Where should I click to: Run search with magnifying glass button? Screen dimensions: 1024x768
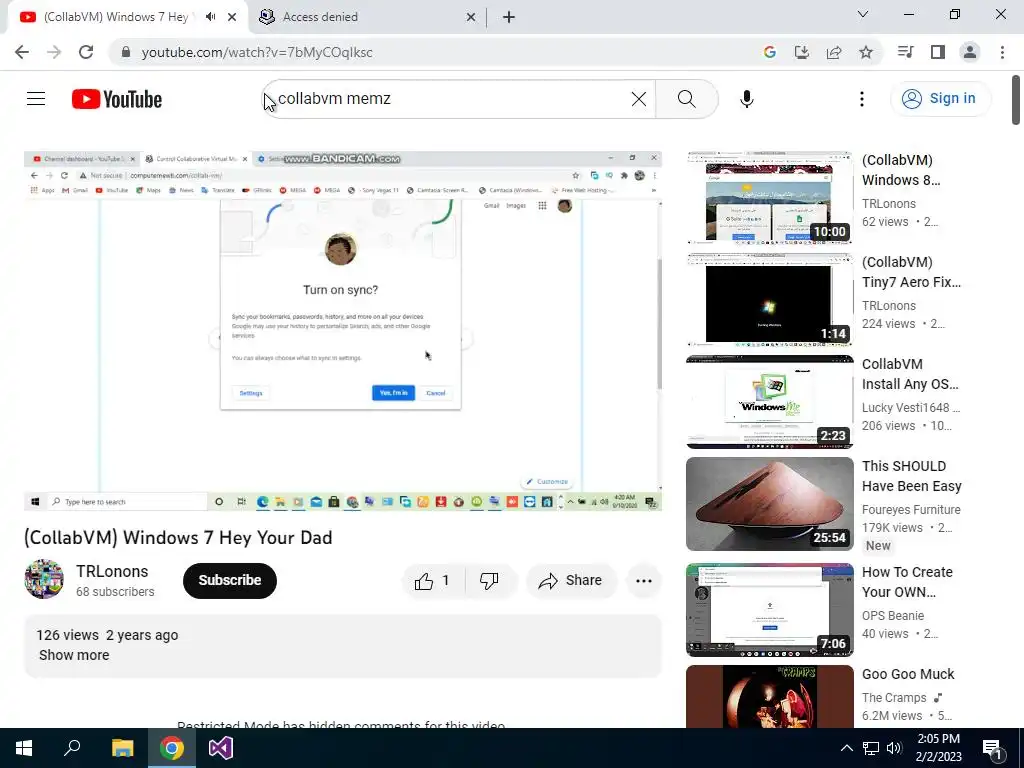(x=686, y=99)
